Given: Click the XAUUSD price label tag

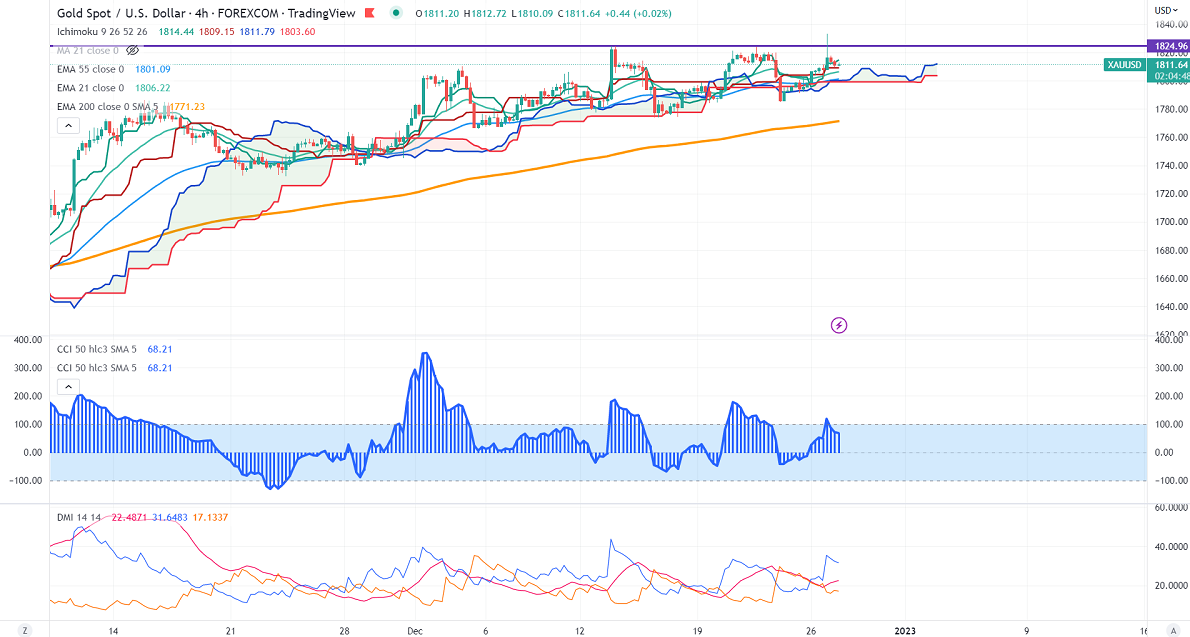Looking at the screenshot, I should 1125,64.
